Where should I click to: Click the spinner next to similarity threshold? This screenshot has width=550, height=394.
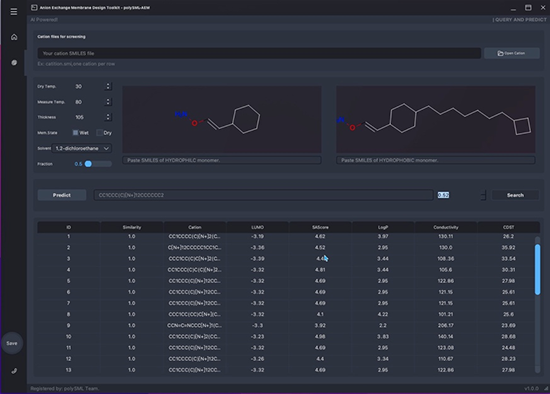pyautogui.click(x=483, y=195)
